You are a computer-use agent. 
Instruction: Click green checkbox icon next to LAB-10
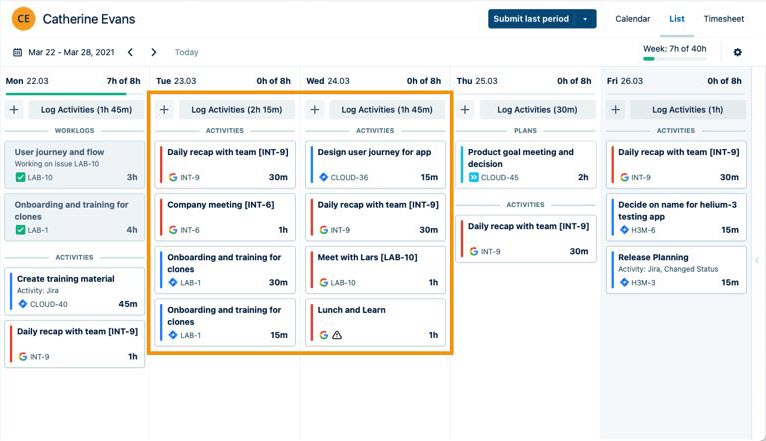20,177
